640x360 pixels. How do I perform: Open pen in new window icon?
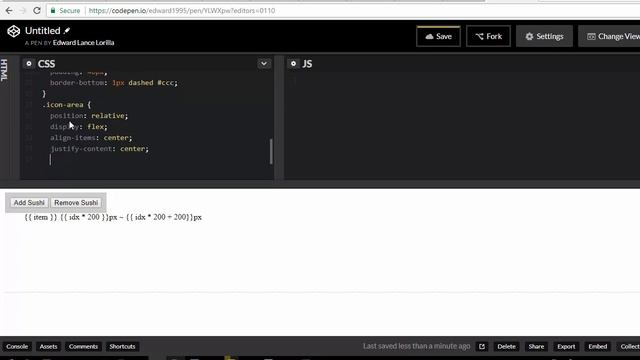(x=482, y=347)
